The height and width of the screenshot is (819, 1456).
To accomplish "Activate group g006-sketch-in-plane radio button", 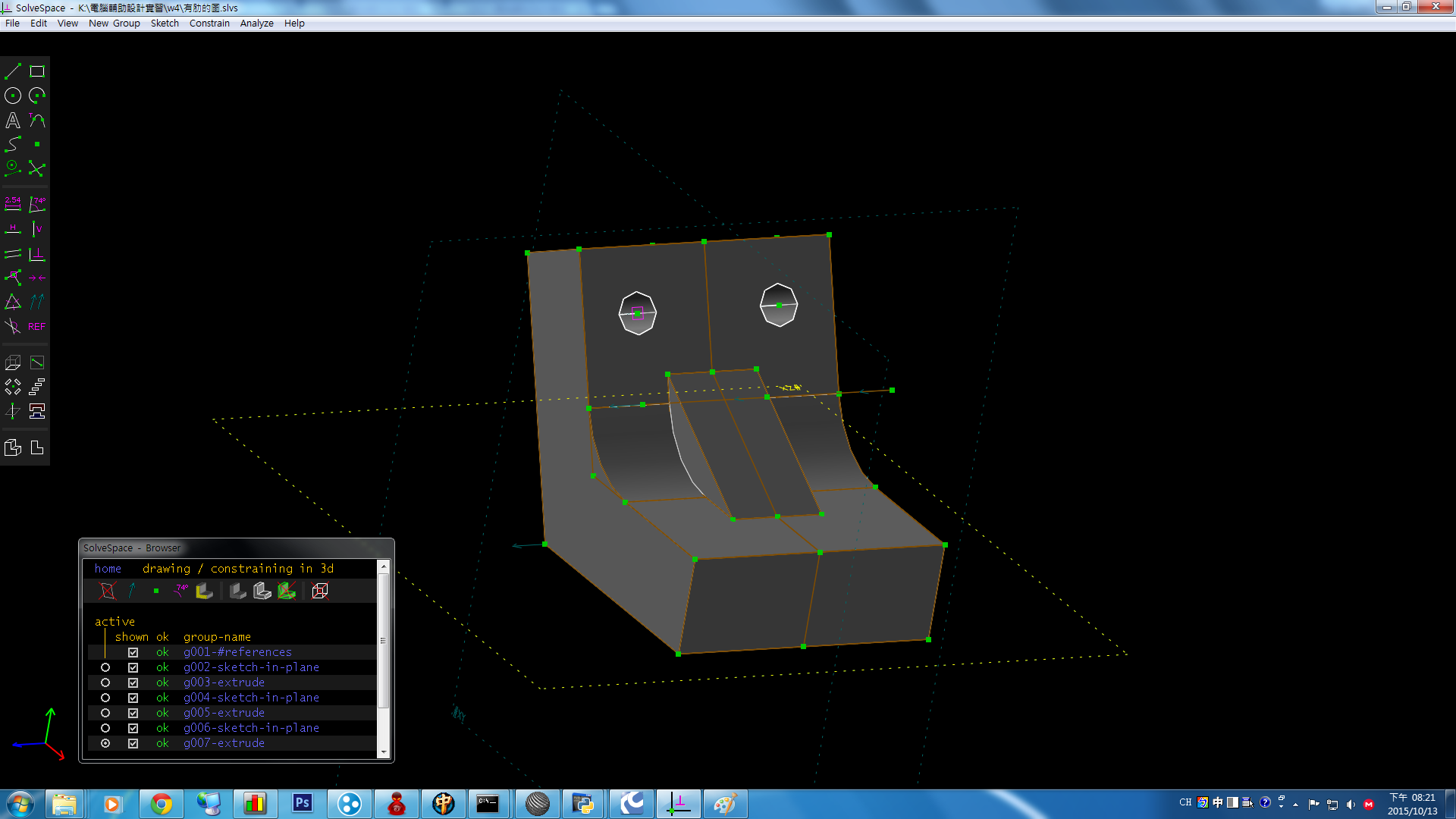I will 105,728.
